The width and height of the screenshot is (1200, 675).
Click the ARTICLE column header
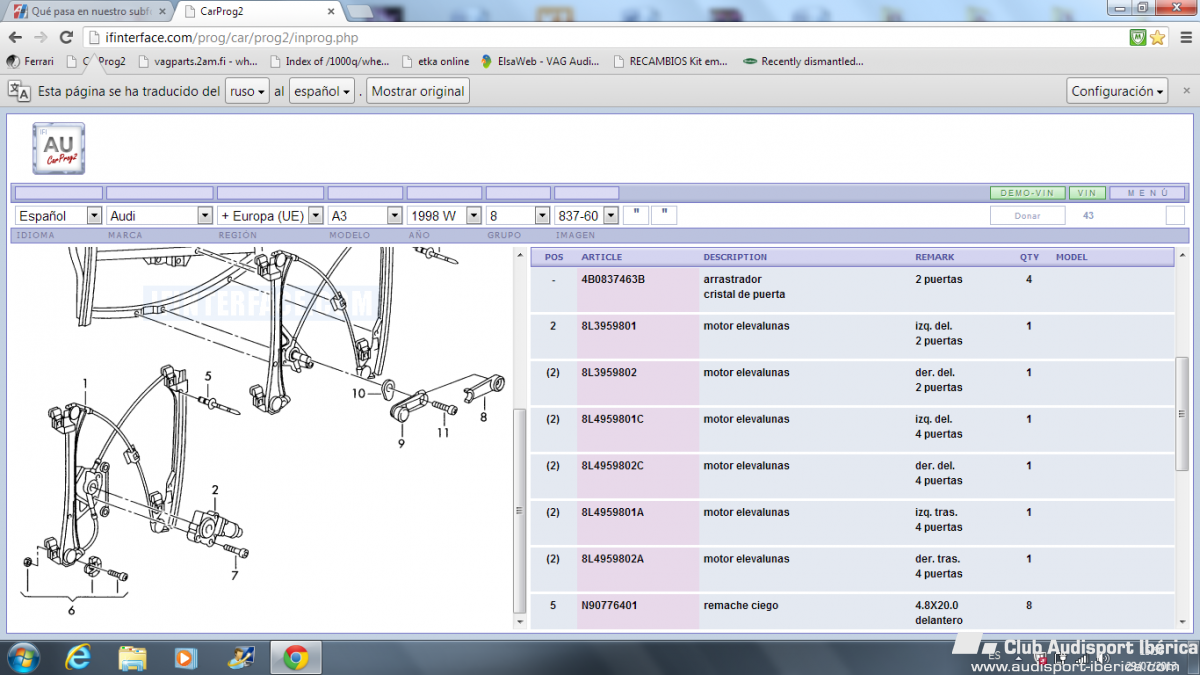pyautogui.click(x=601, y=257)
